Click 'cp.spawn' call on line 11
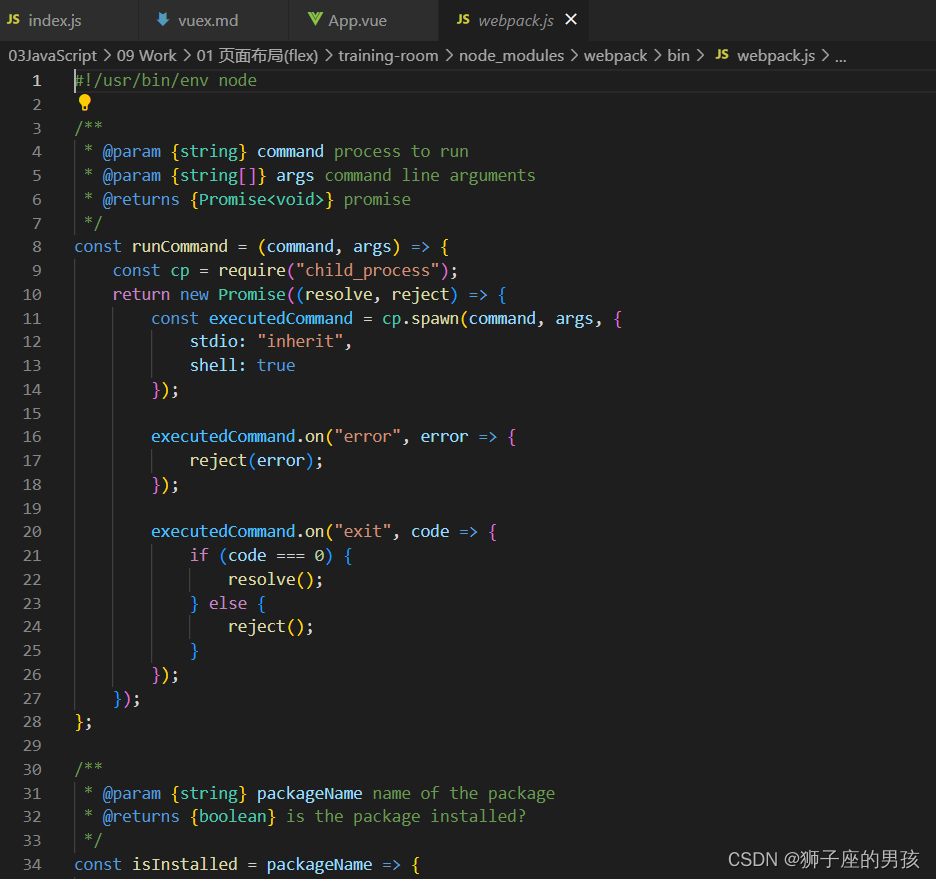936x879 pixels. coord(420,318)
